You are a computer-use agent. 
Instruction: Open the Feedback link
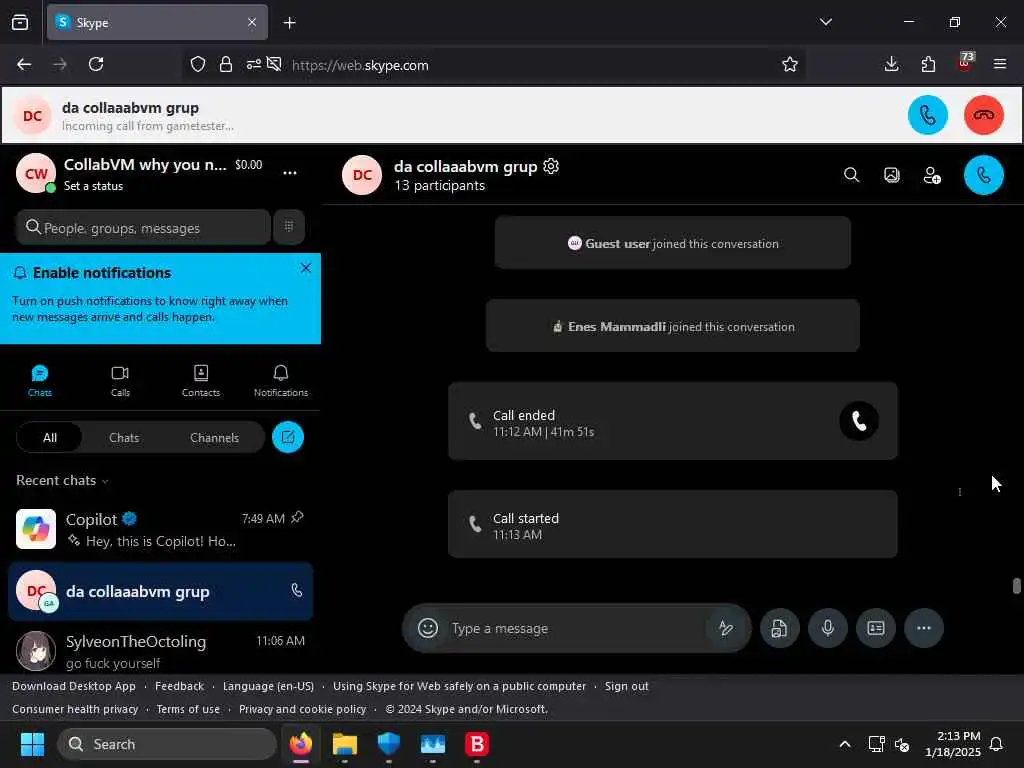point(180,686)
